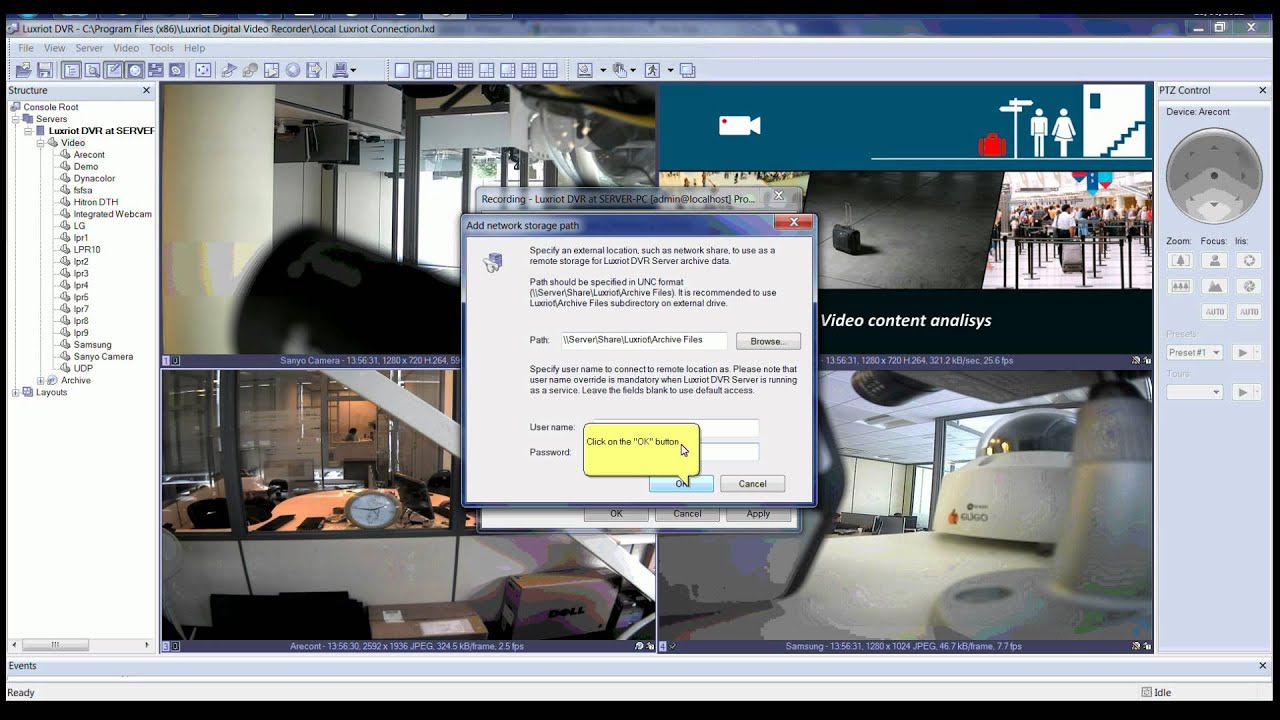Click the Path input field
The image size is (1280, 720).
(x=643, y=340)
